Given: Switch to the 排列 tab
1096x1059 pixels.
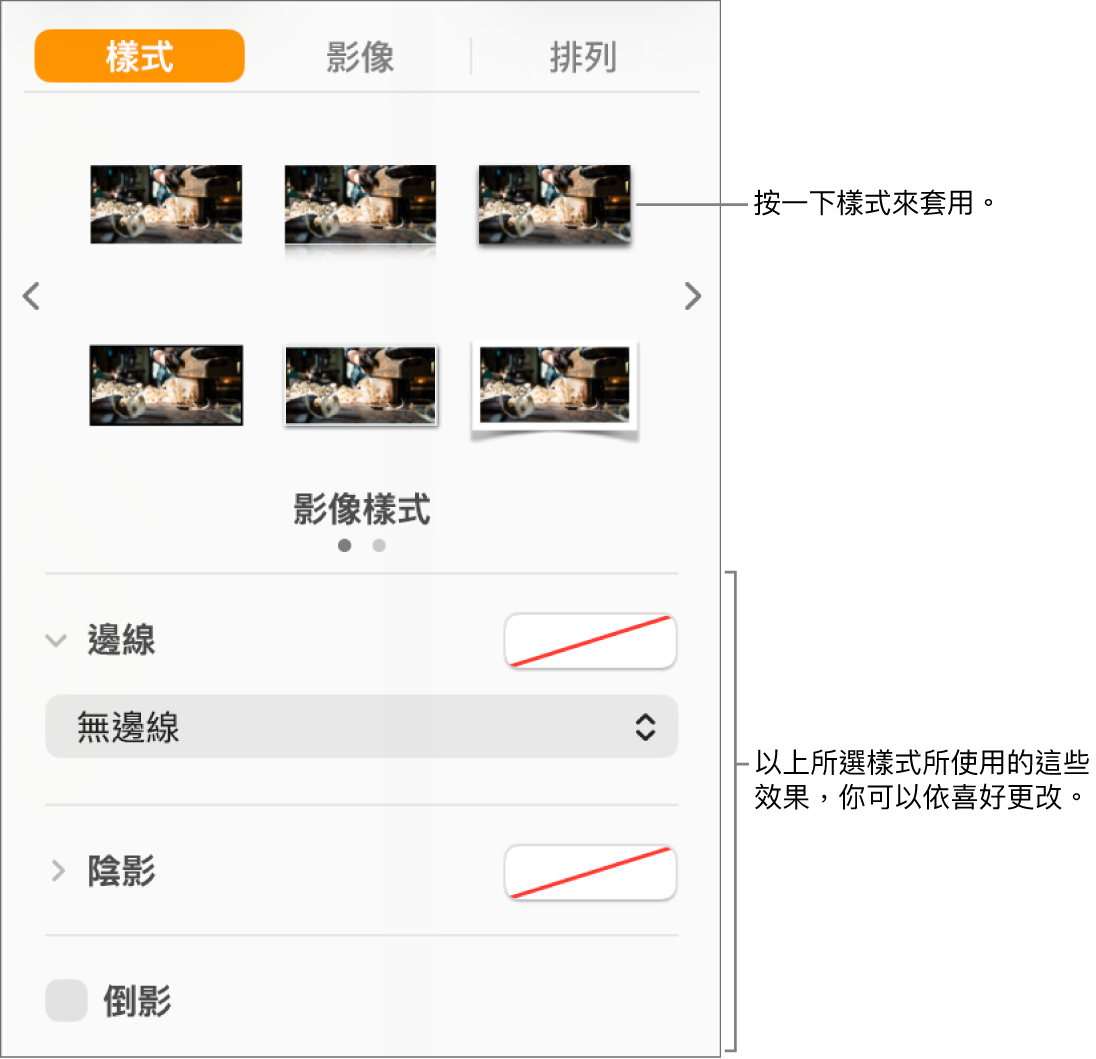Looking at the screenshot, I should pos(583,57).
